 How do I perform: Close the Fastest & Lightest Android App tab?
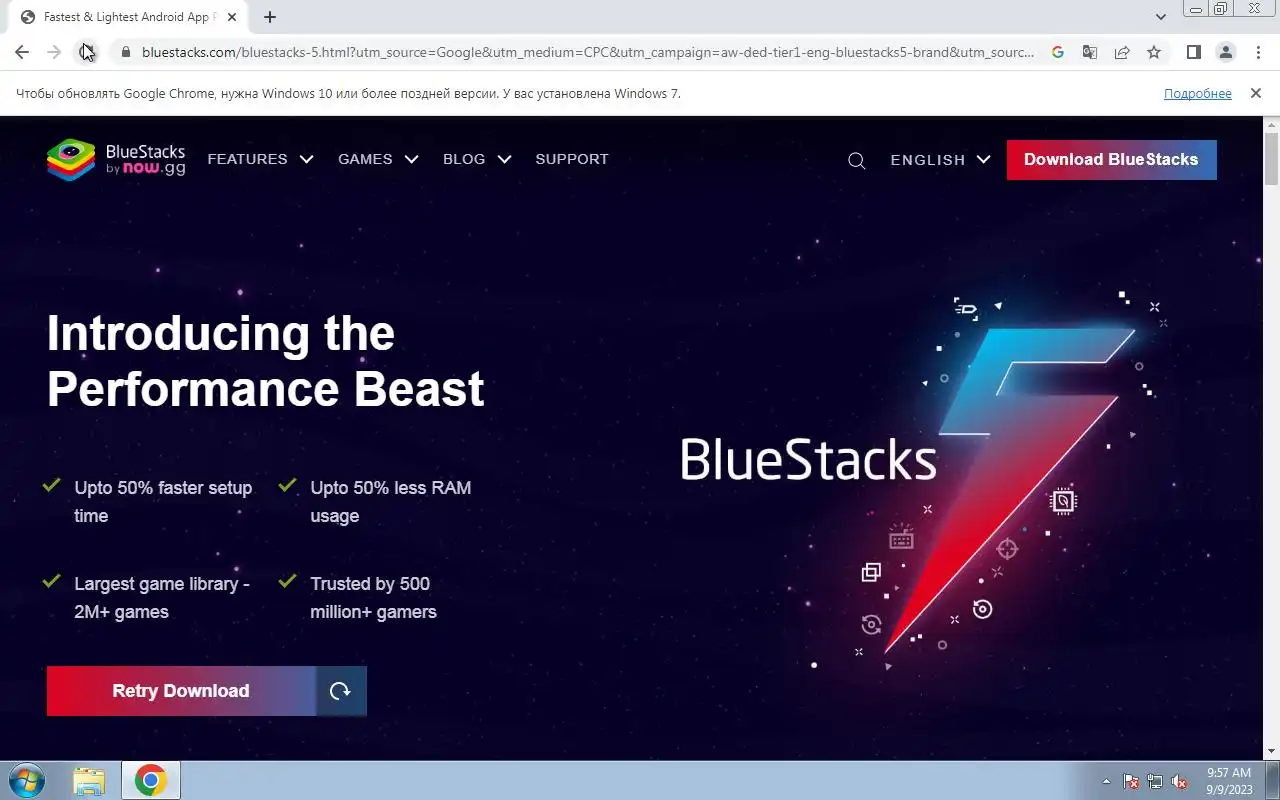pos(232,17)
